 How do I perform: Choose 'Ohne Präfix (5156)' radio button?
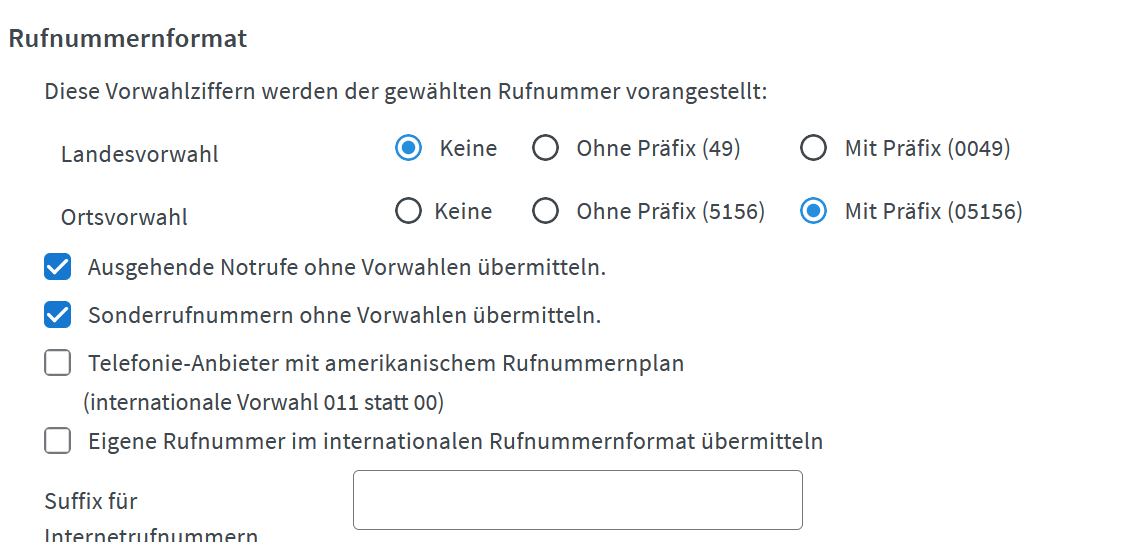(x=545, y=211)
